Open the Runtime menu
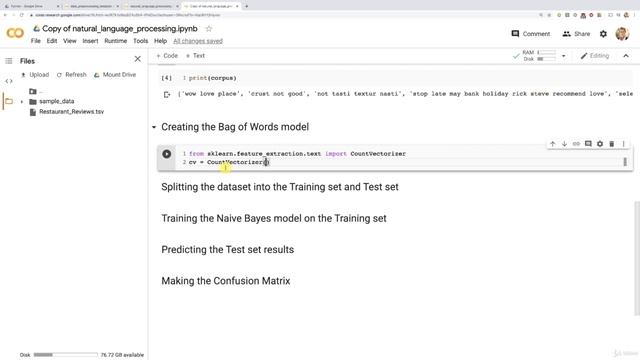 point(116,41)
